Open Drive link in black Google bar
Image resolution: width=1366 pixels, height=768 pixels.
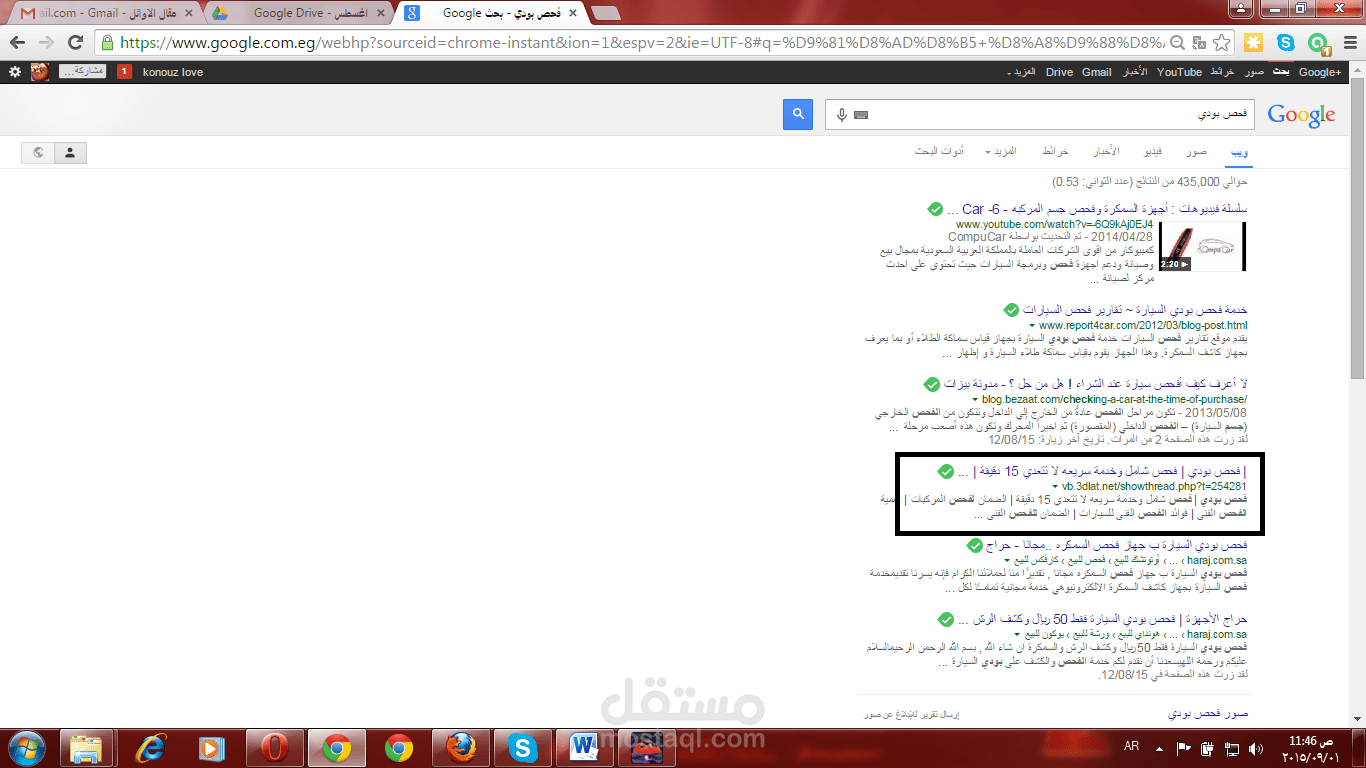pos(1059,72)
